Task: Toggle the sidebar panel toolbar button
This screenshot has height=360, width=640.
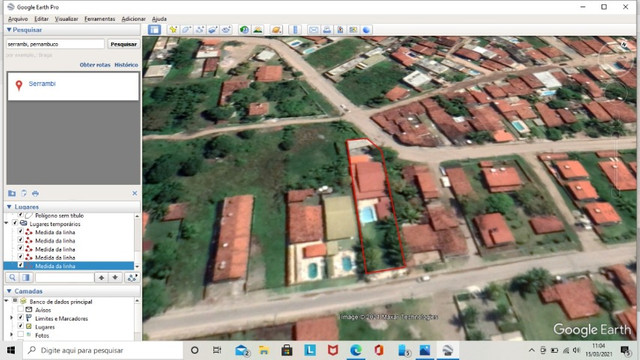Action: 154,30
